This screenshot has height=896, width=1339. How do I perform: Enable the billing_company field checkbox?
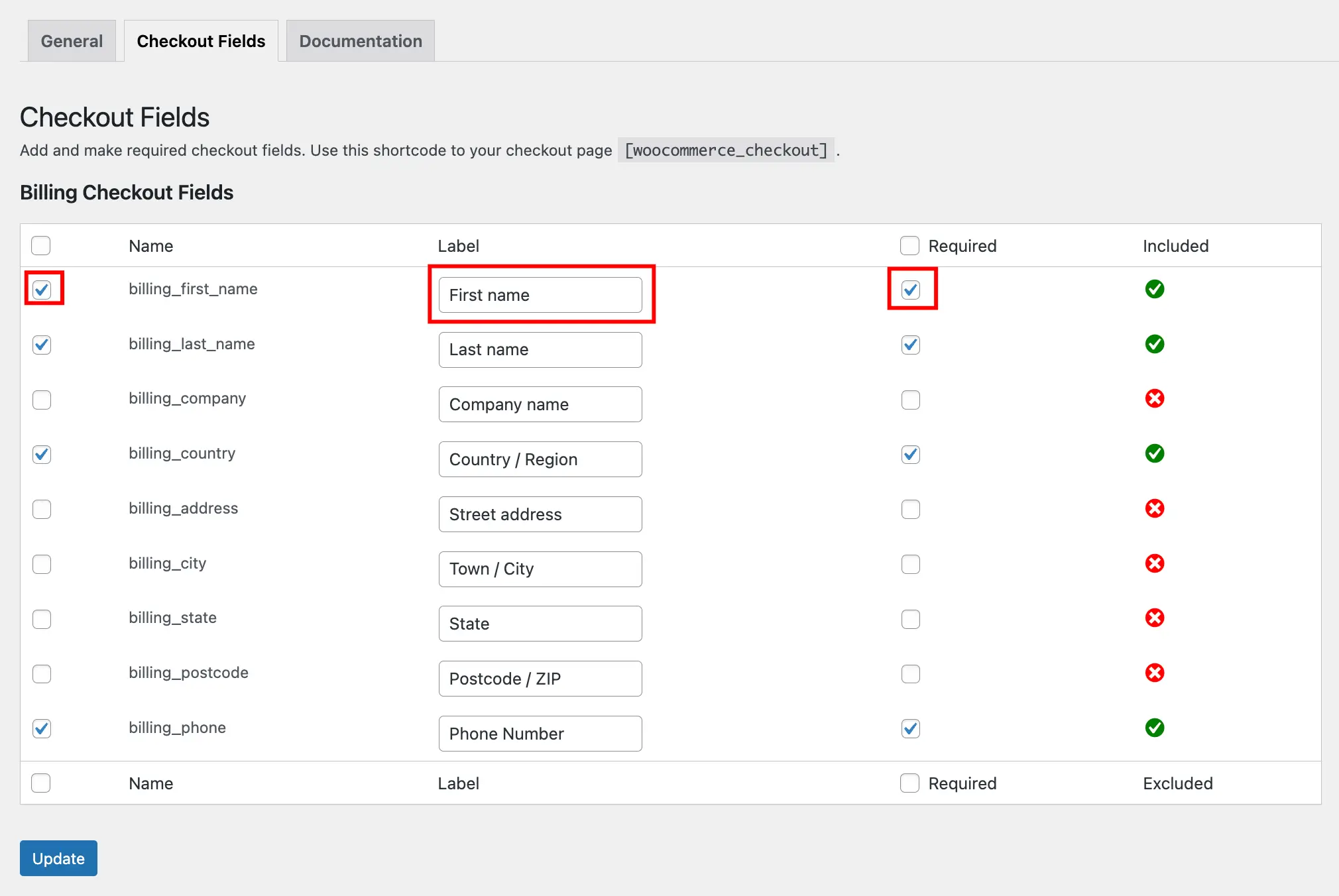click(x=41, y=400)
